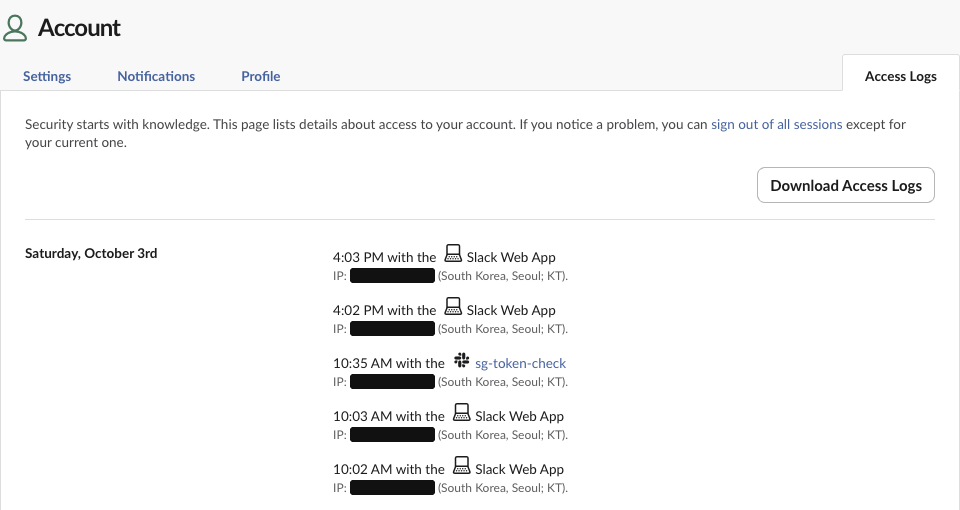Click the 4:03 PM with the text

pyautogui.click(x=384, y=257)
